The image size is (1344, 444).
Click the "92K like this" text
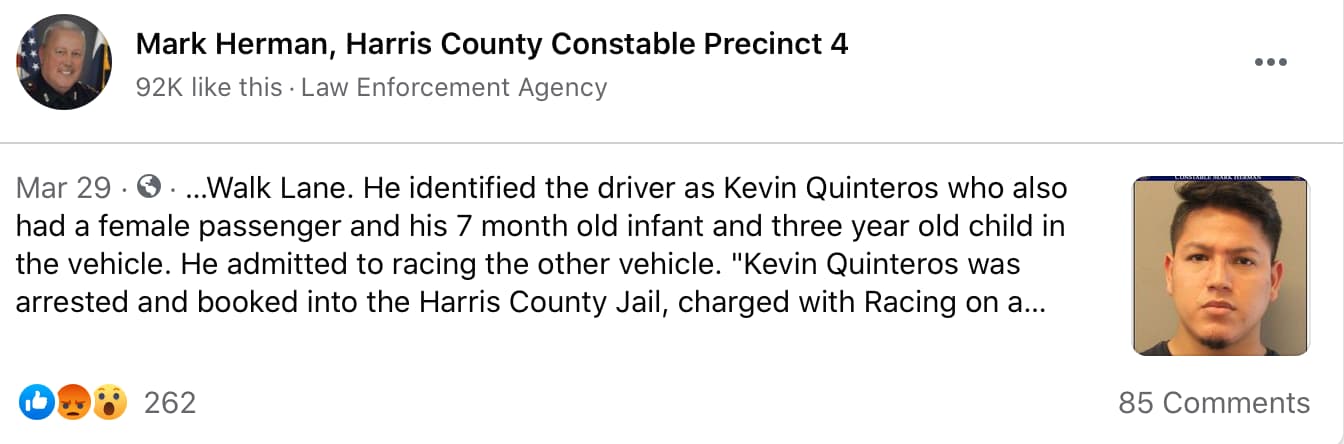point(209,88)
